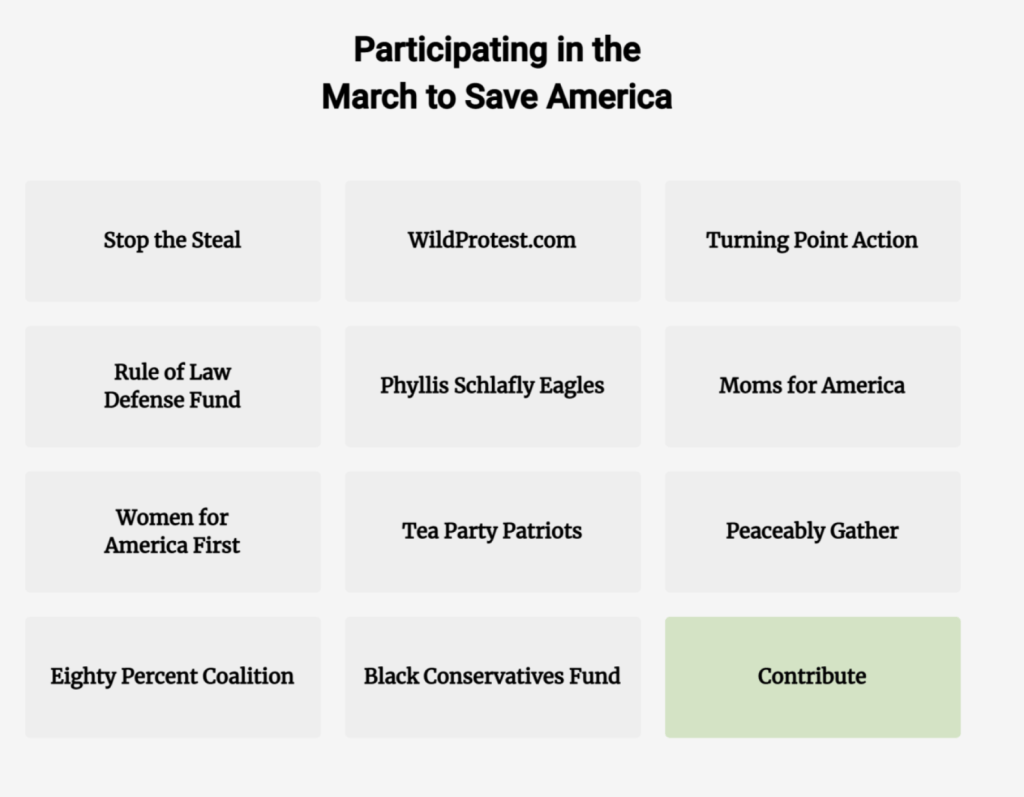
Task: Follow the Peaceably Gather participant link
Action: click(812, 531)
